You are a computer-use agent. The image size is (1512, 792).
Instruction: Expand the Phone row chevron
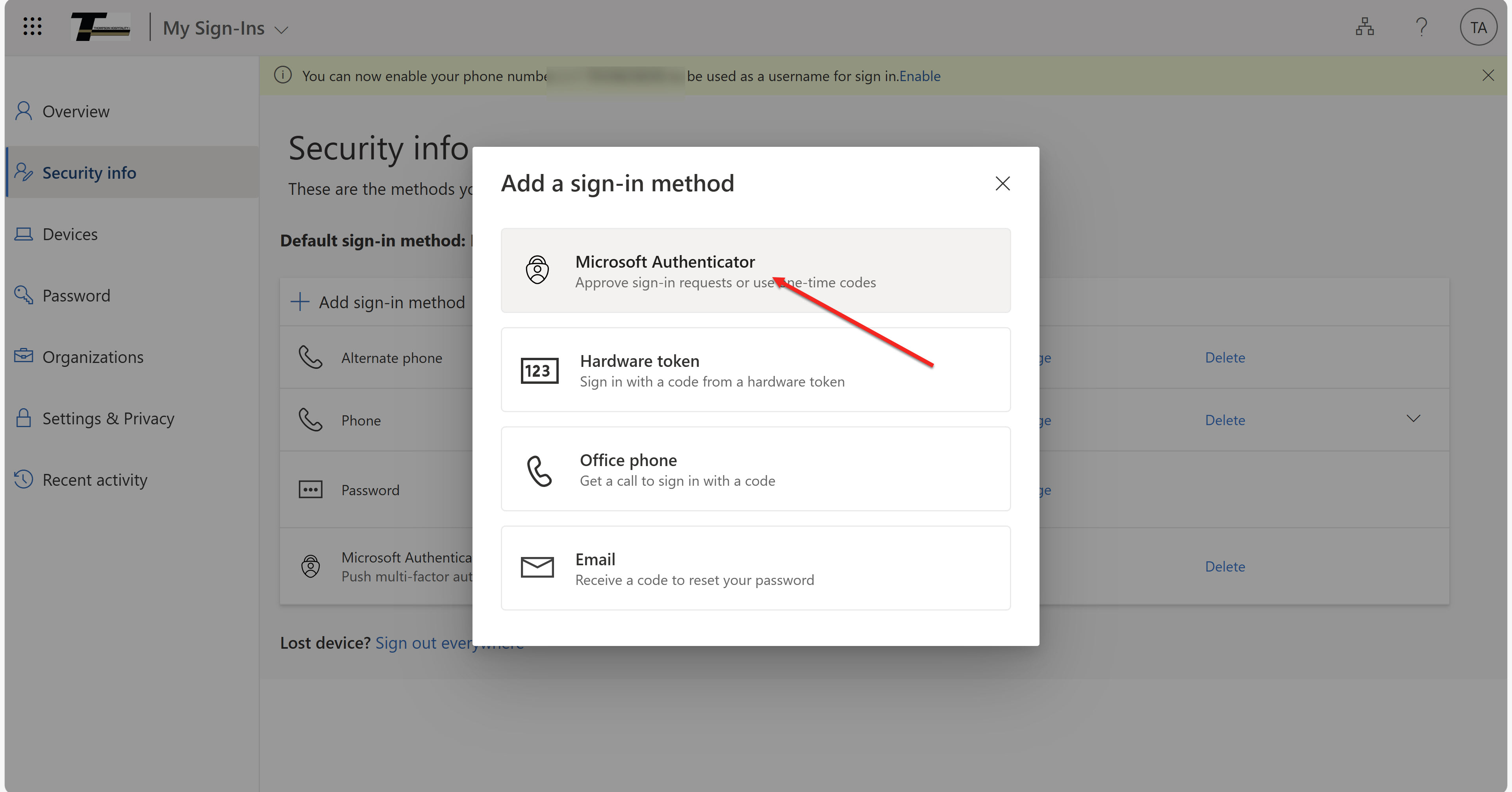(1414, 418)
